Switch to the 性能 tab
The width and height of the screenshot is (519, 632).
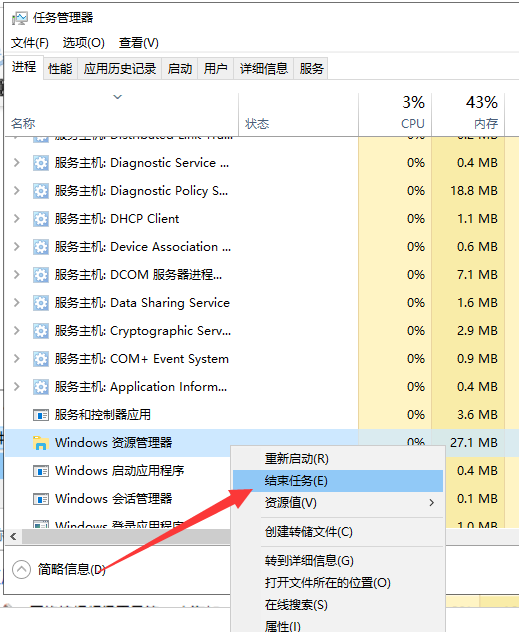pos(60,69)
